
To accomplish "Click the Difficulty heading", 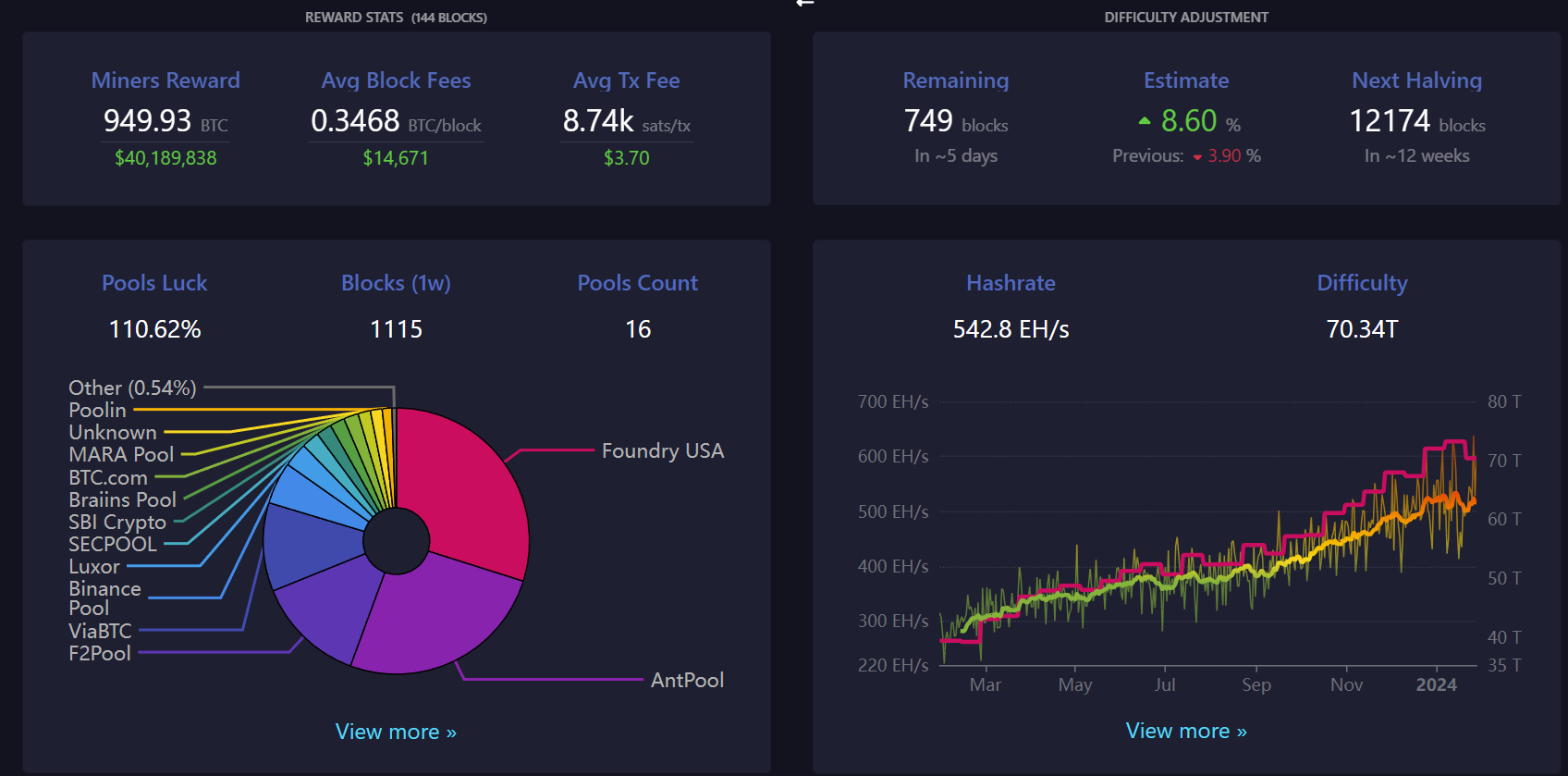I will pos(1362,283).
